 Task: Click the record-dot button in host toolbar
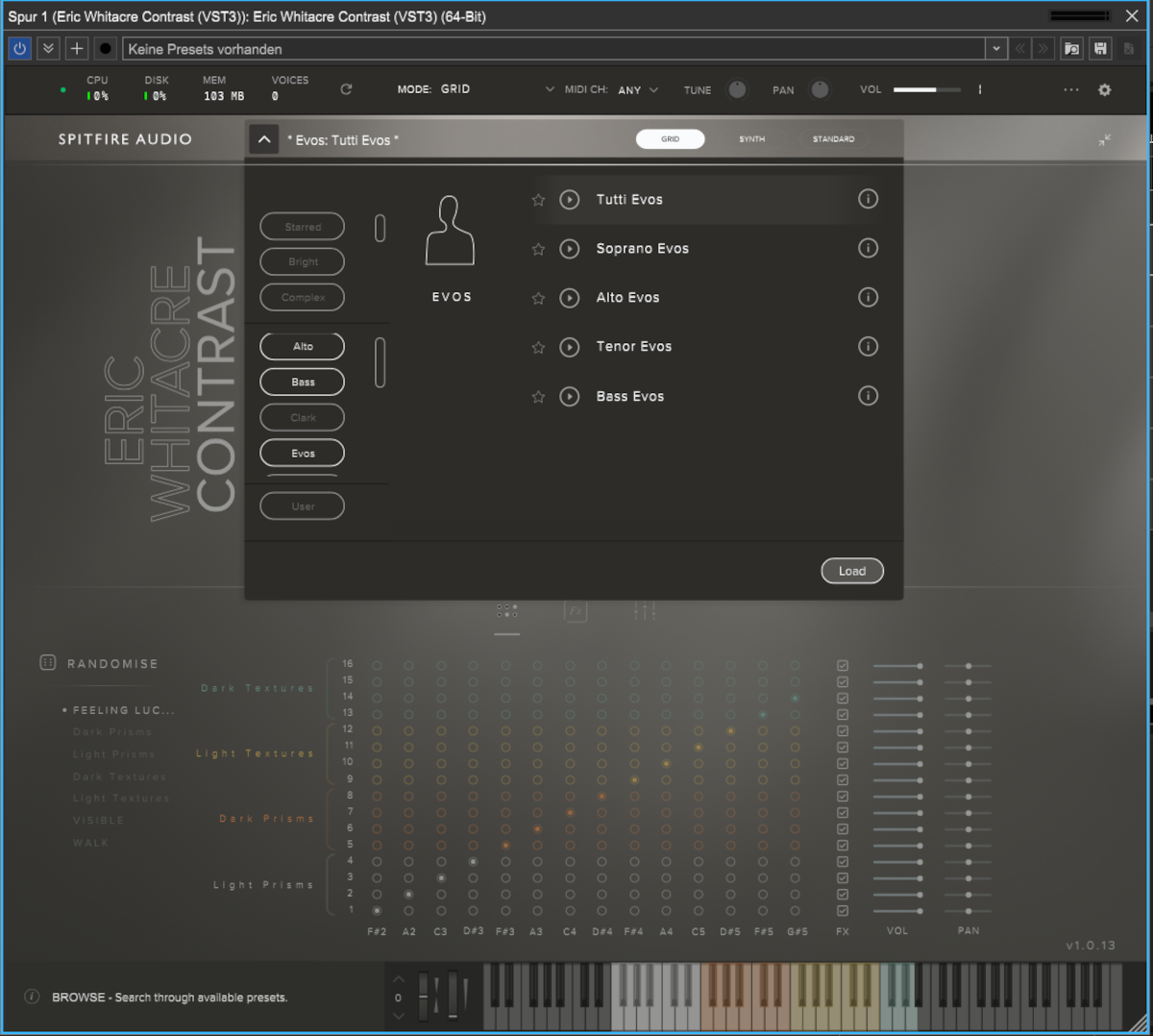pyautogui.click(x=106, y=48)
